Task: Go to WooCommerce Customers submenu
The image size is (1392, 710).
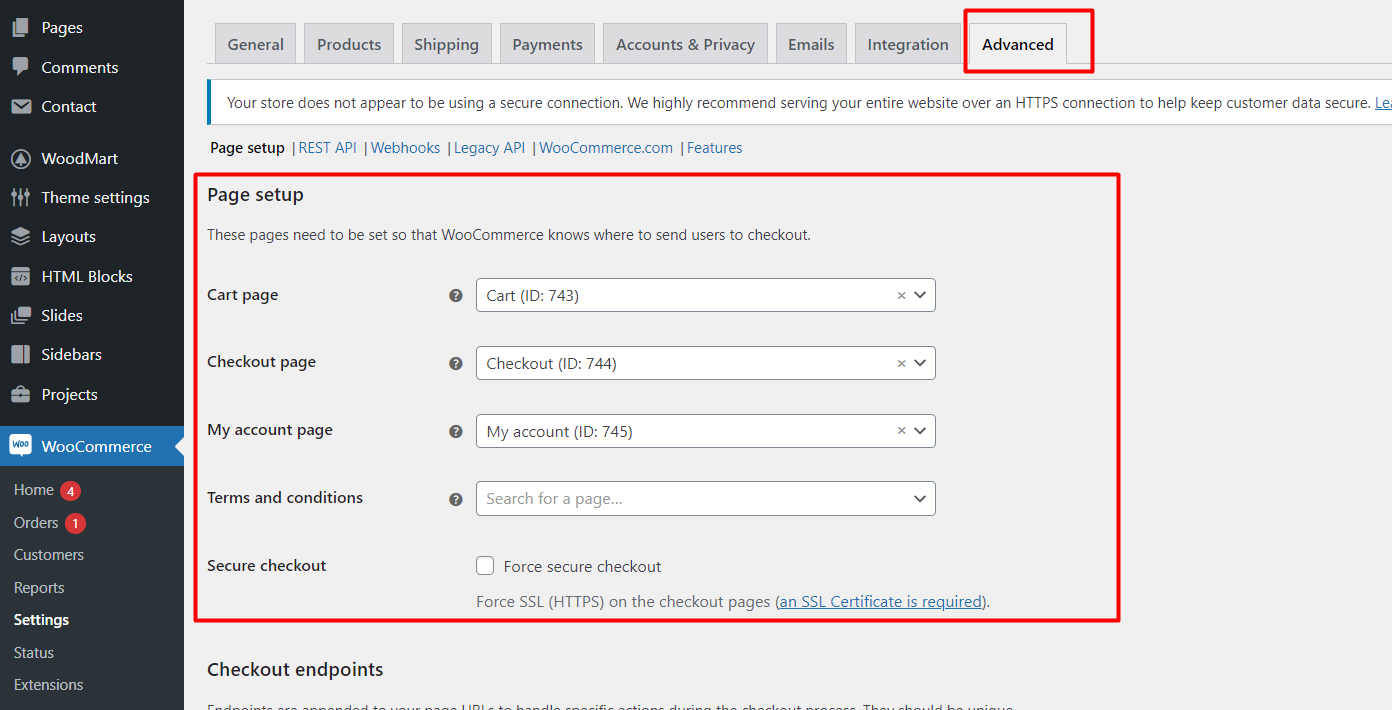Action: click(x=49, y=555)
